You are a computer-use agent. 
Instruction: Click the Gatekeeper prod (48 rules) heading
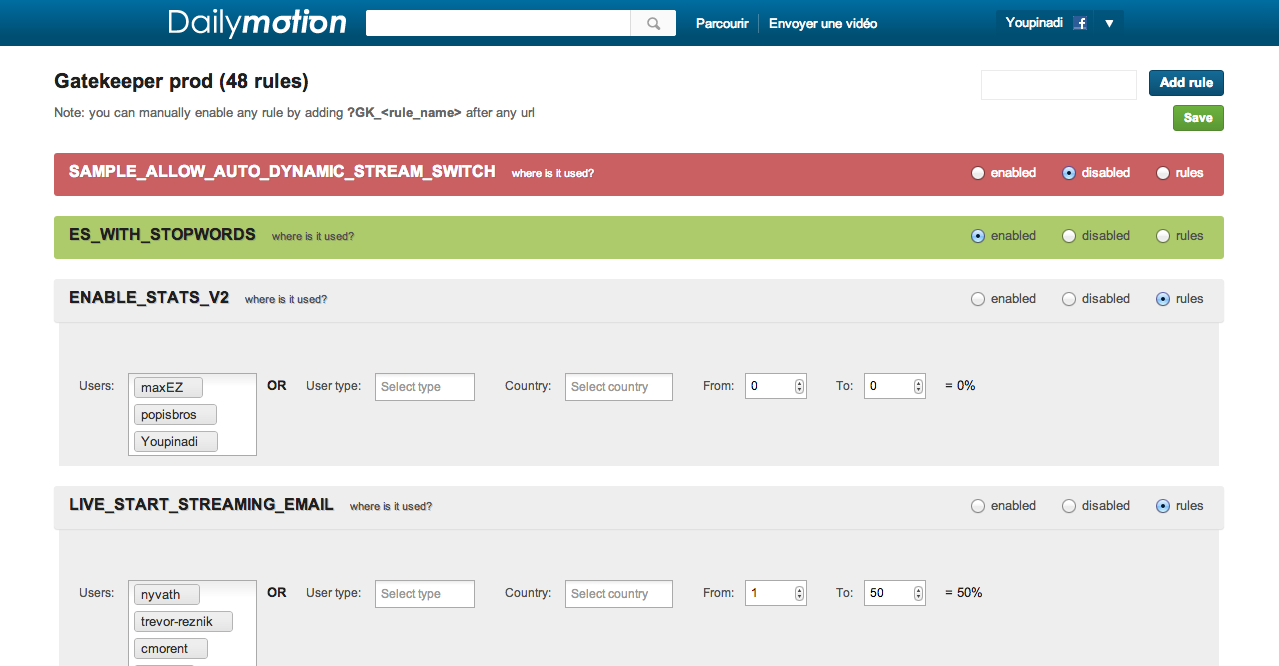click(x=181, y=82)
